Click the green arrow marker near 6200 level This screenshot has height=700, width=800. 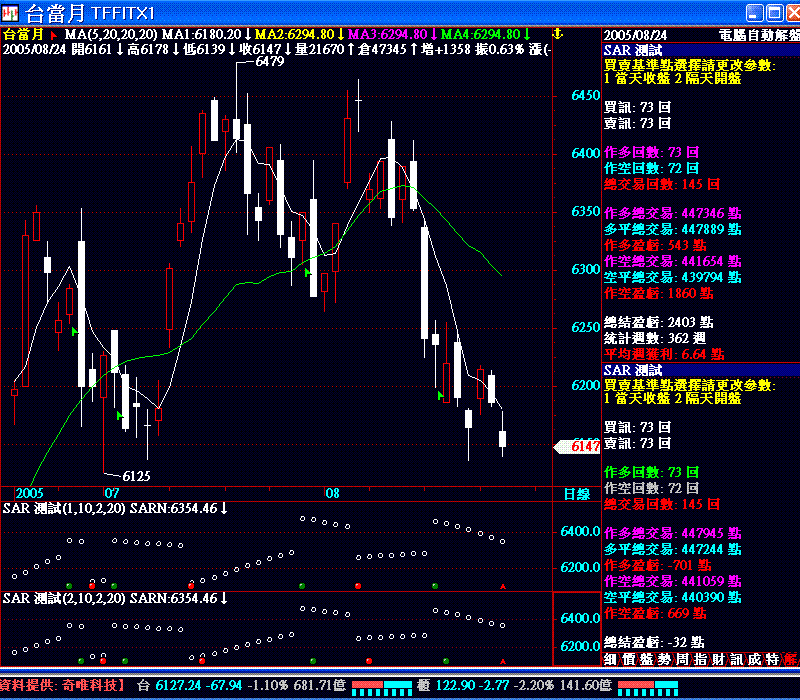coord(441,395)
